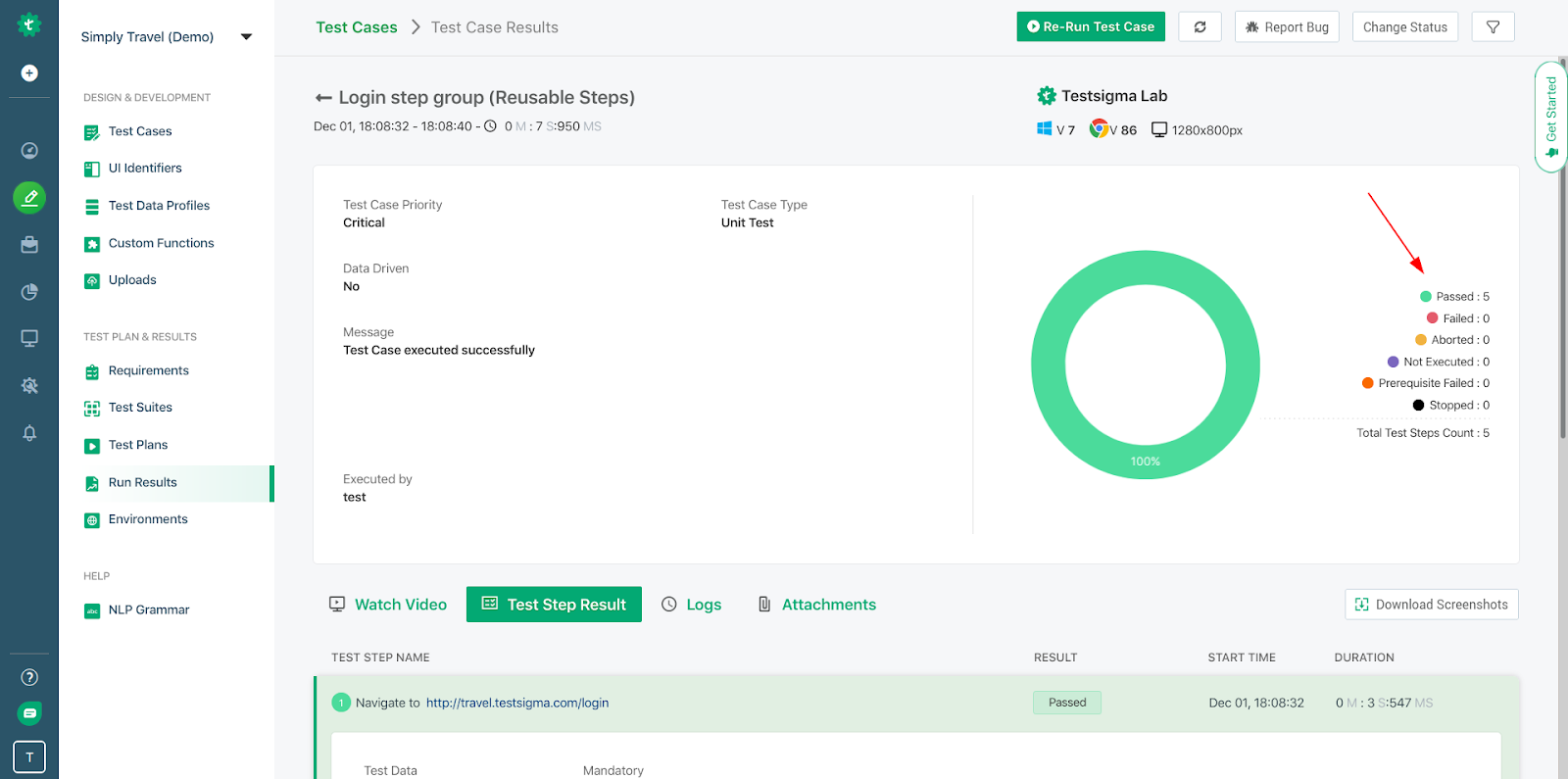Open Test Plans in sidebar

(138, 445)
